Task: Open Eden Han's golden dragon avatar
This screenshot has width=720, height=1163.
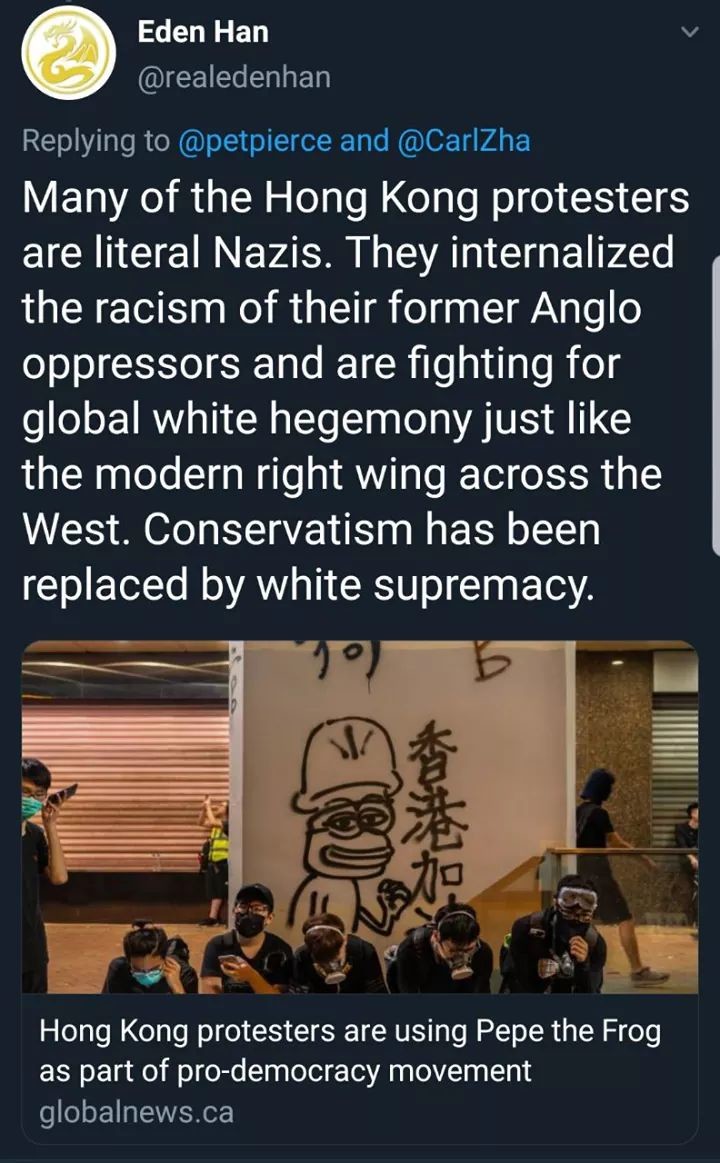Action: pyautogui.click(x=68, y=53)
